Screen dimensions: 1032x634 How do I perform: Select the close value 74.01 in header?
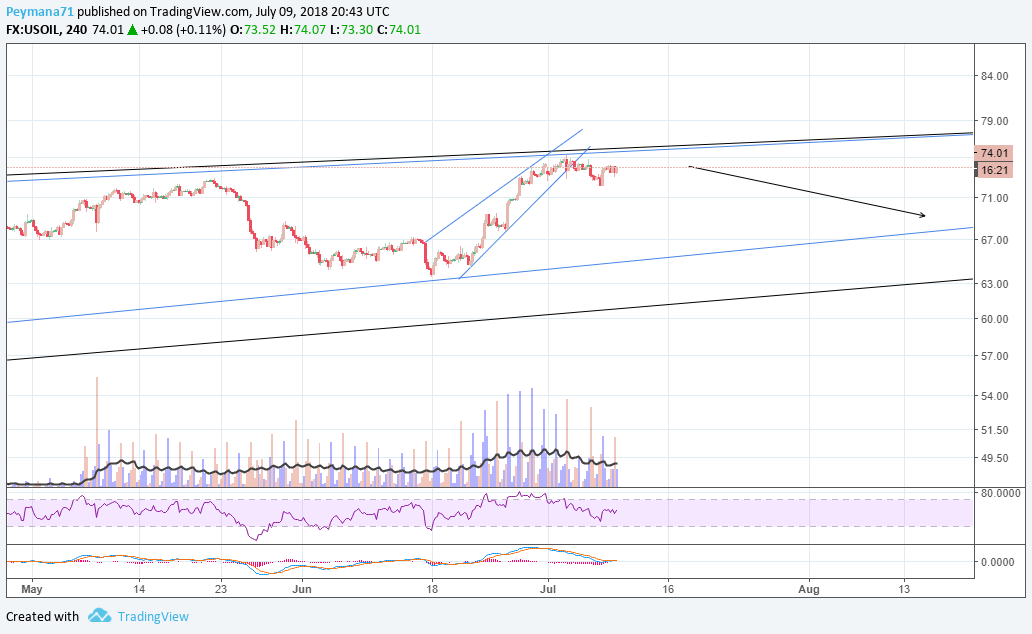405,30
